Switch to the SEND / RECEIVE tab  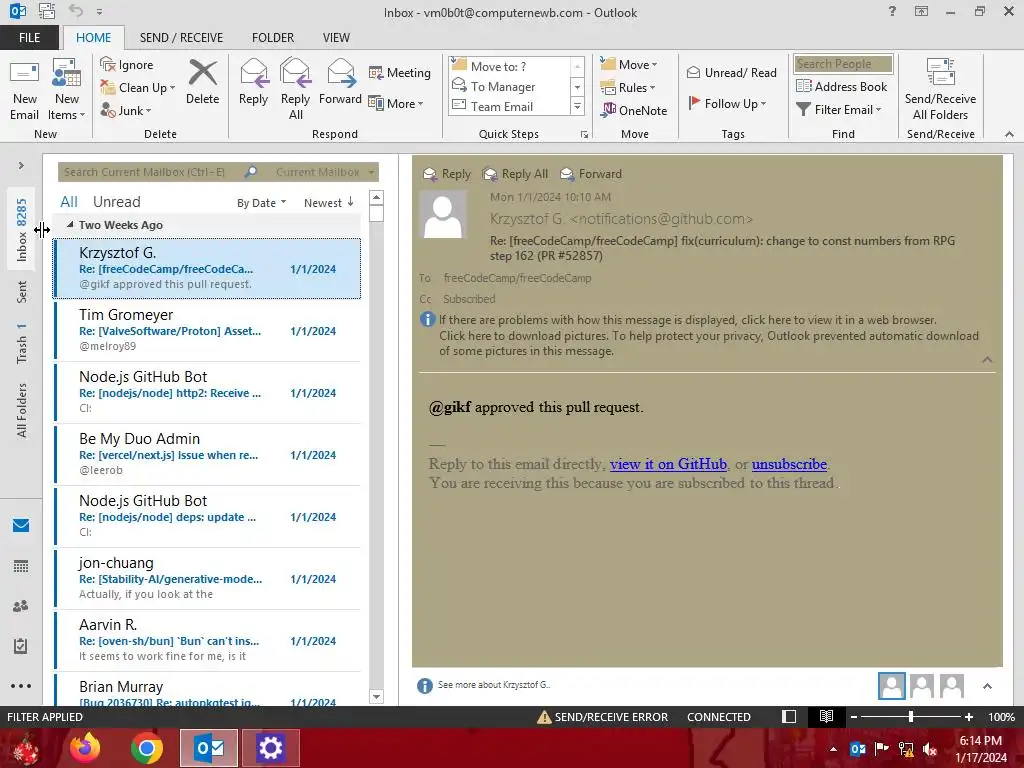click(181, 38)
